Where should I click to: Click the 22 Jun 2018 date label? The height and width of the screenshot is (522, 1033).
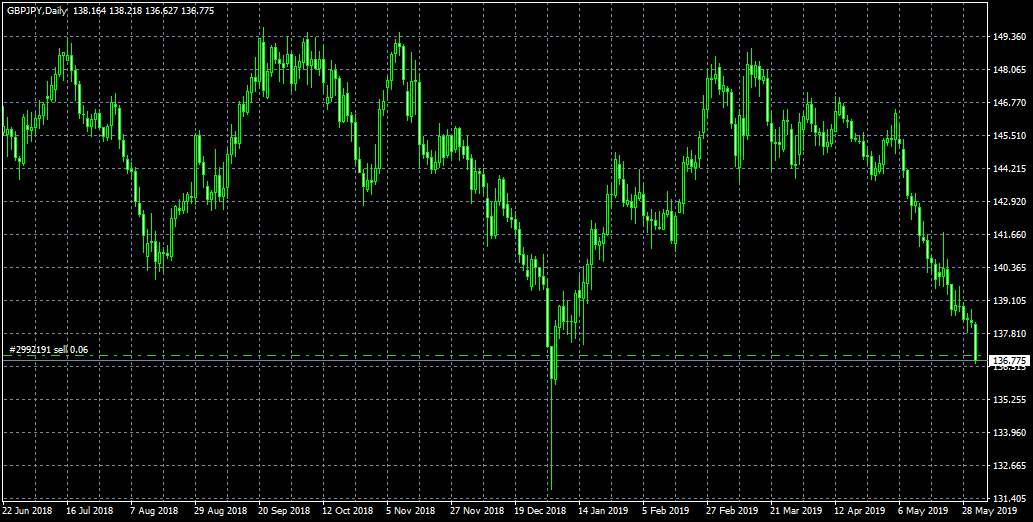pyautogui.click(x=28, y=510)
